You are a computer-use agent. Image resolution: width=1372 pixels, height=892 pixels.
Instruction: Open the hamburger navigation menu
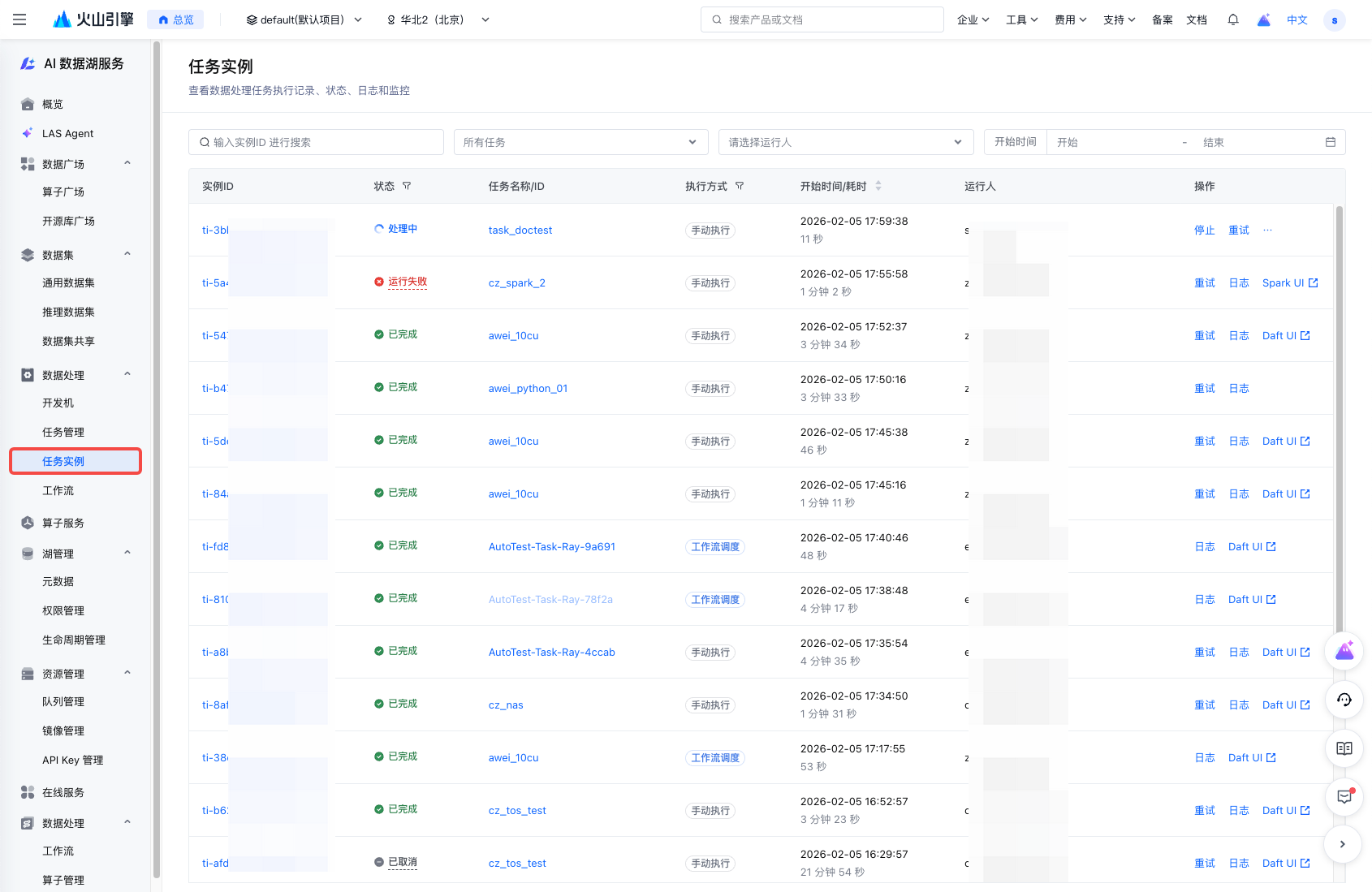point(19,19)
